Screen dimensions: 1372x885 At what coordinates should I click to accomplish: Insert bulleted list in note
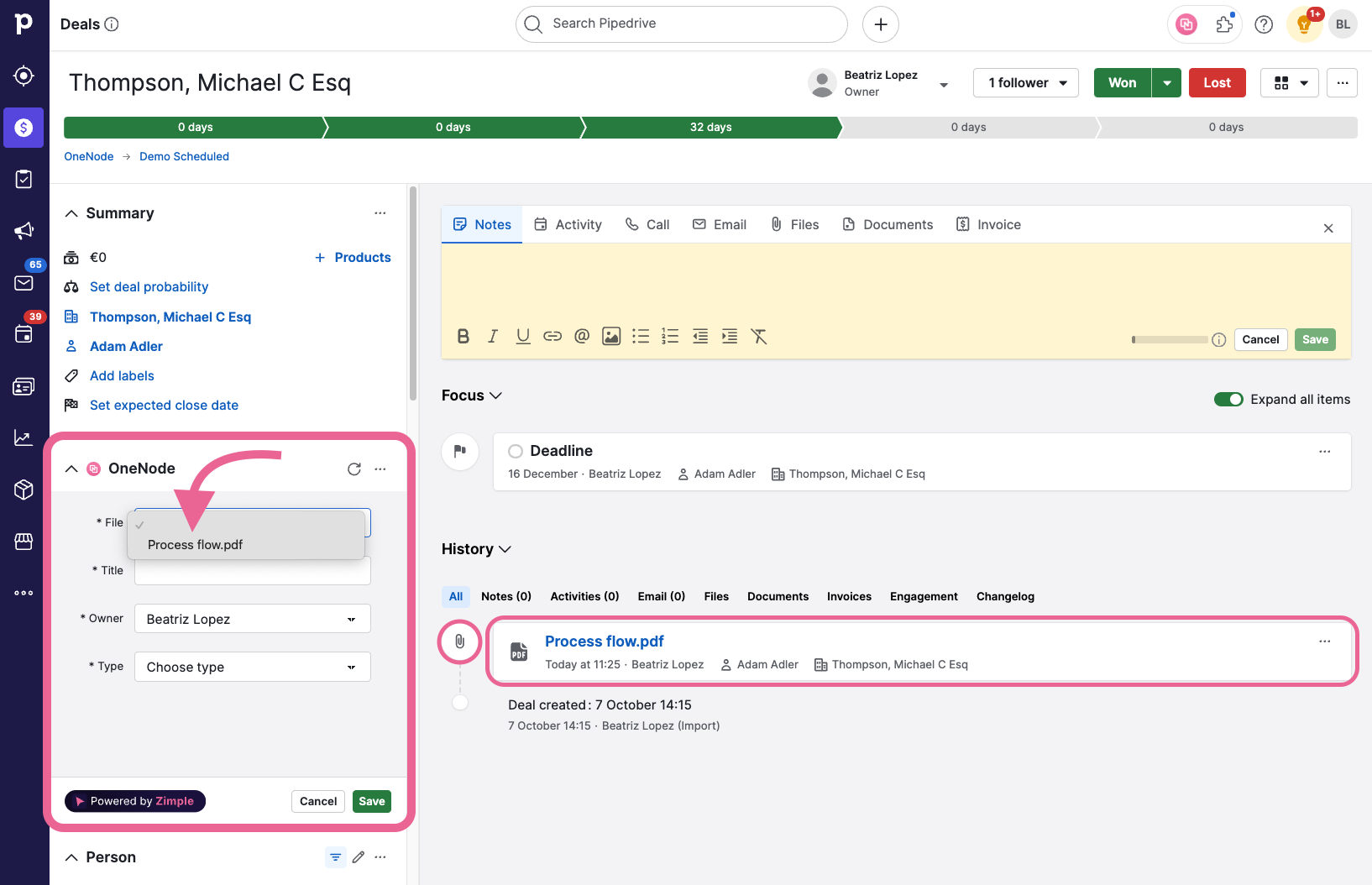pos(641,337)
